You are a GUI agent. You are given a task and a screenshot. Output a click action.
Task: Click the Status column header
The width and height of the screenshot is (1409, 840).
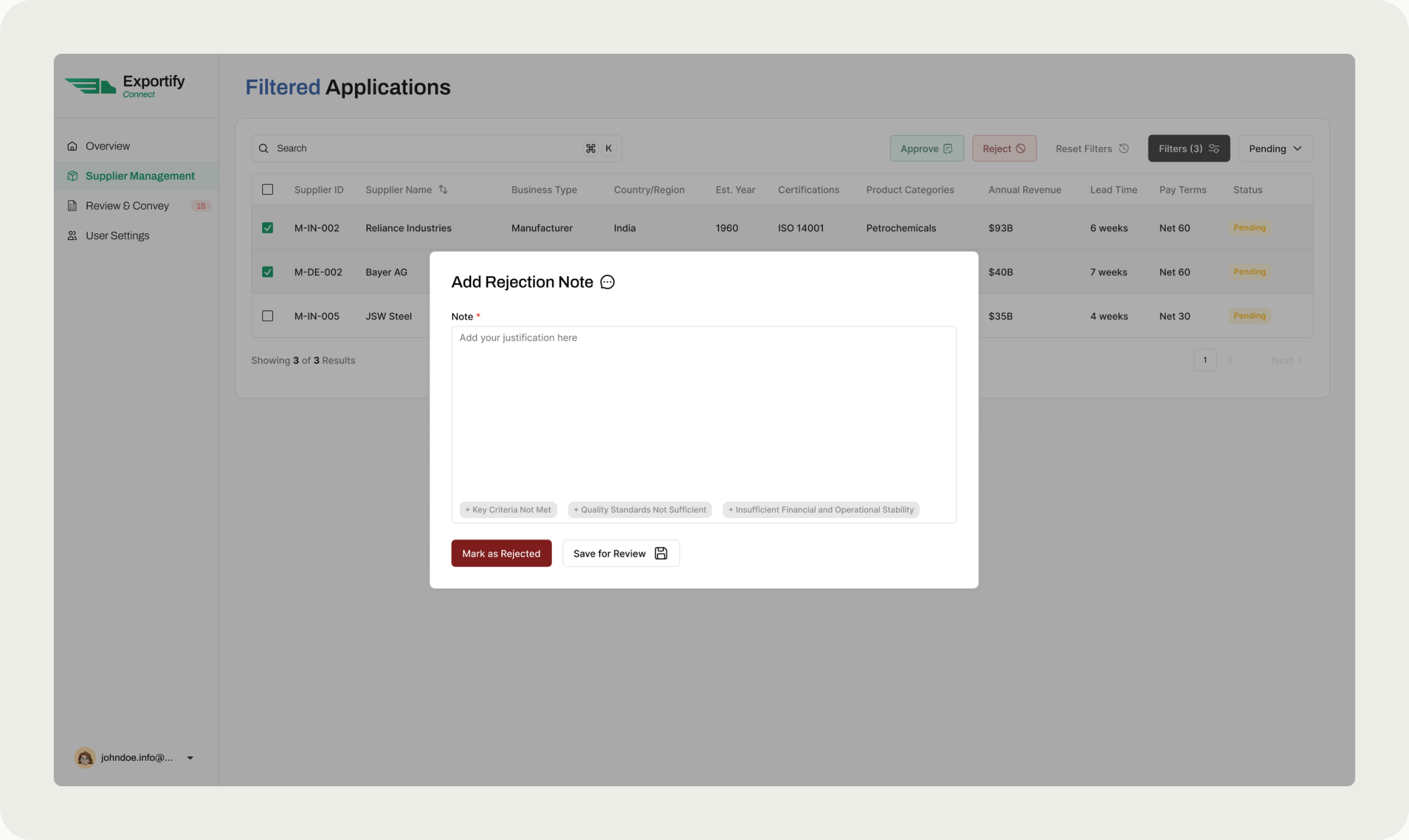(x=1248, y=190)
